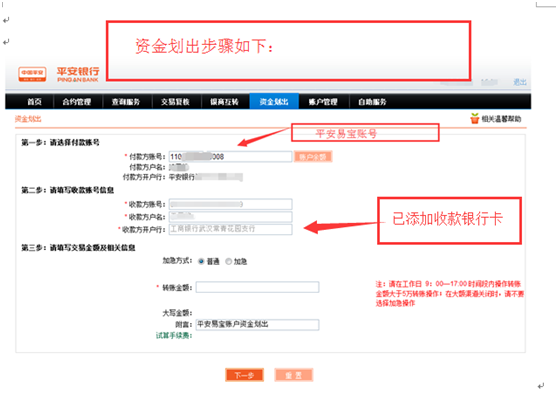Click the 资金划出 breadcrumb heading

click(x=28, y=119)
